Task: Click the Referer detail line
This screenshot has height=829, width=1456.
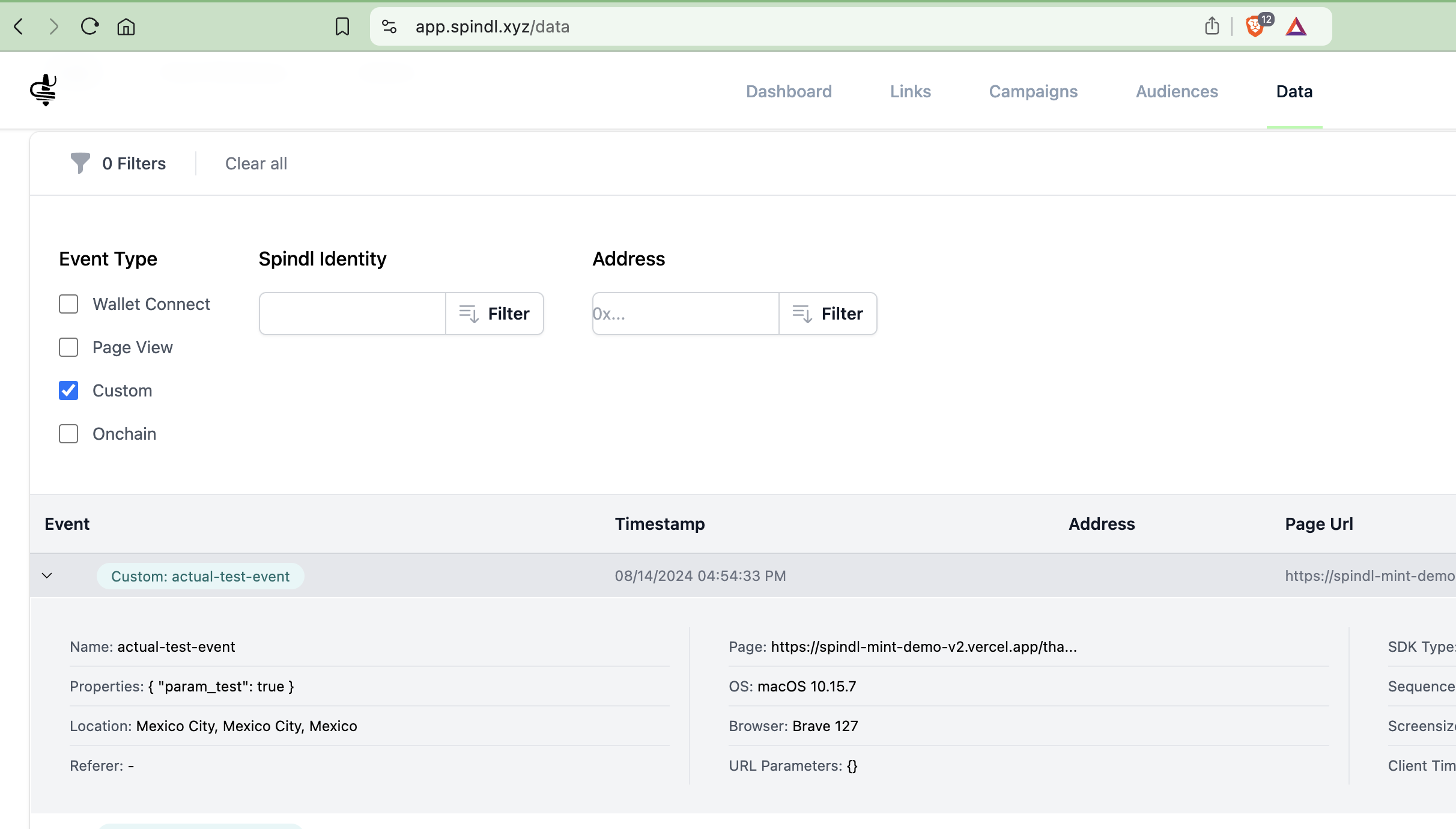Action: [102, 765]
